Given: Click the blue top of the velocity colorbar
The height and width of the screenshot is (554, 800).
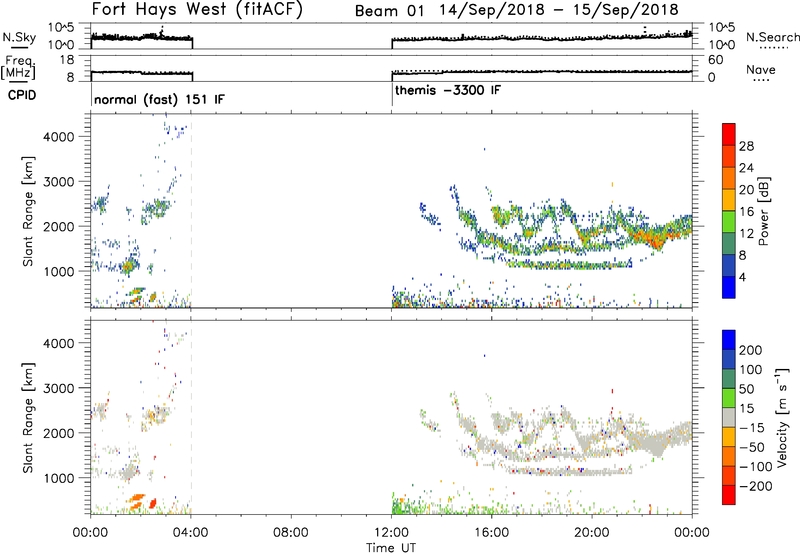Looking at the screenshot, I should [729, 340].
